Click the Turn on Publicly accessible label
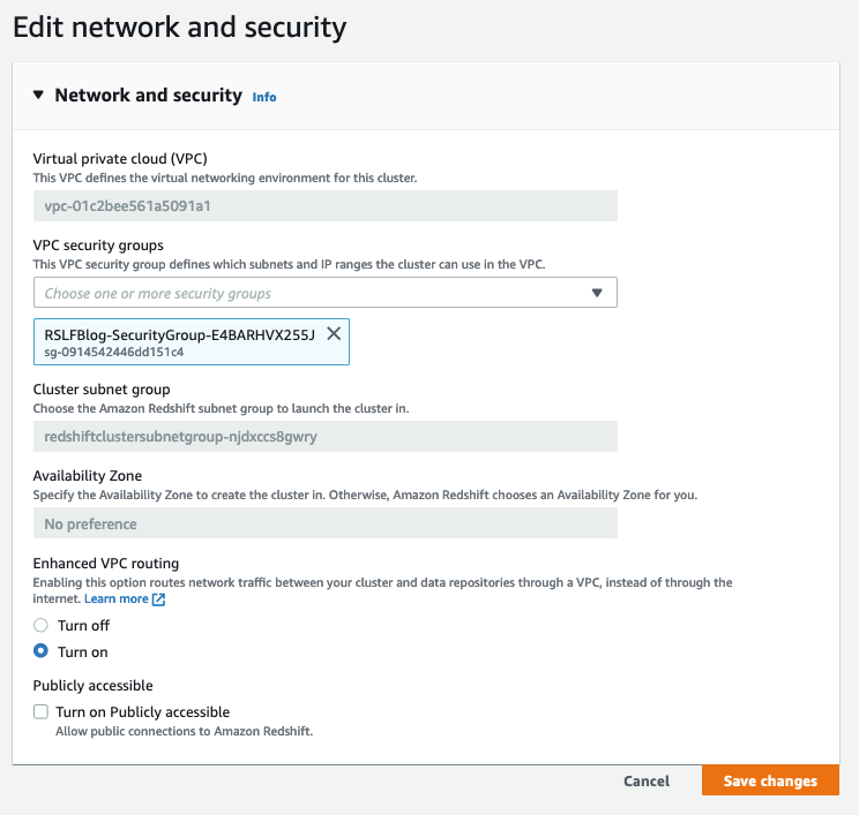Screen dimensions: 860x816 point(143,712)
